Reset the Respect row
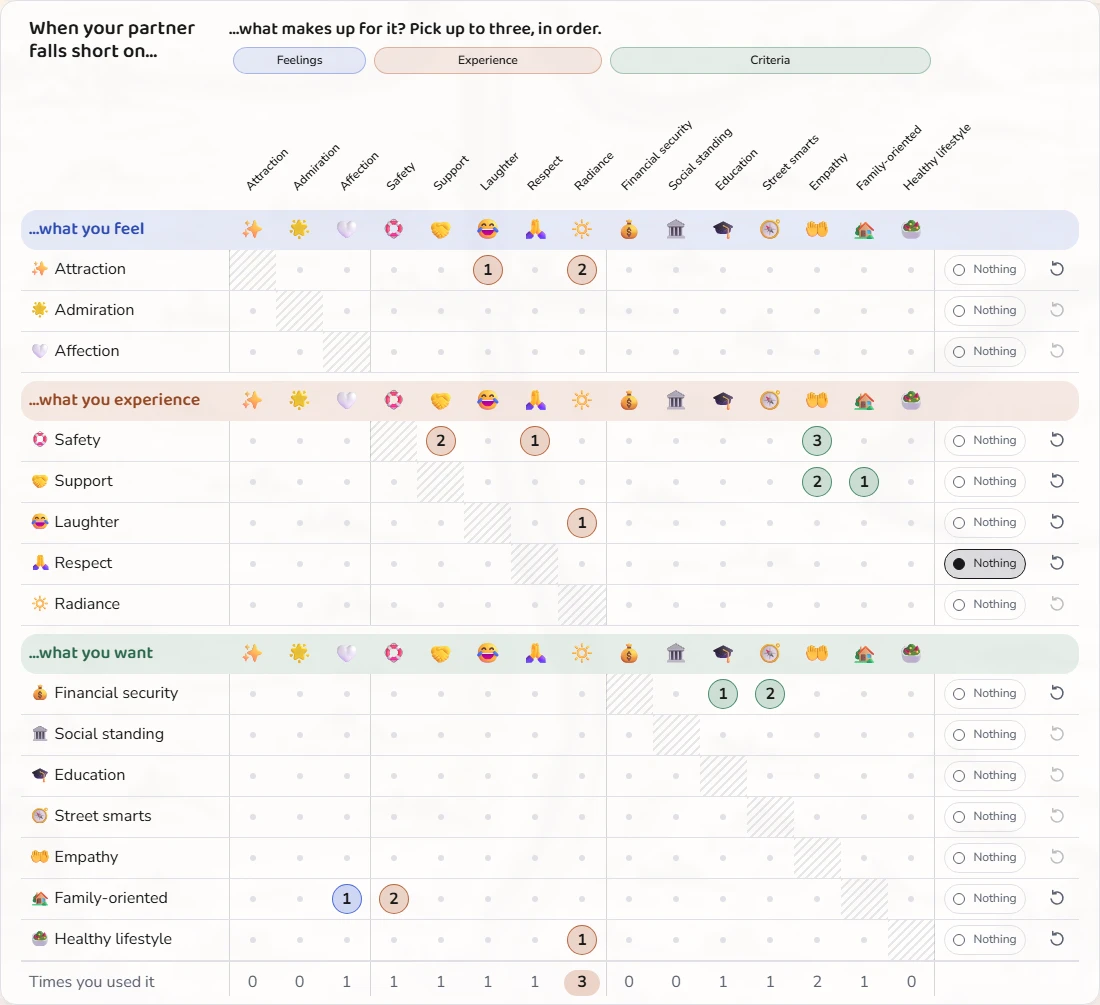The height and width of the screenshot is (1005, 1100). 1057,563
